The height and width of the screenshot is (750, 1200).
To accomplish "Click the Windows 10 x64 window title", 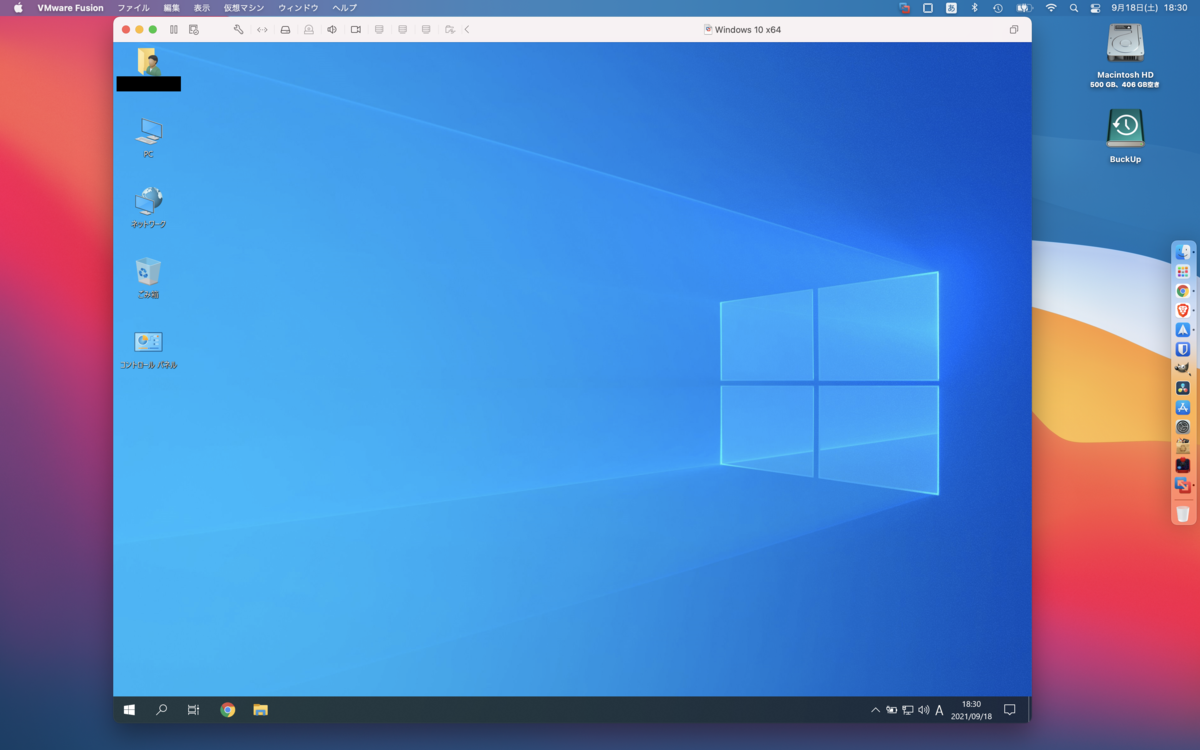I will point(748,30).
